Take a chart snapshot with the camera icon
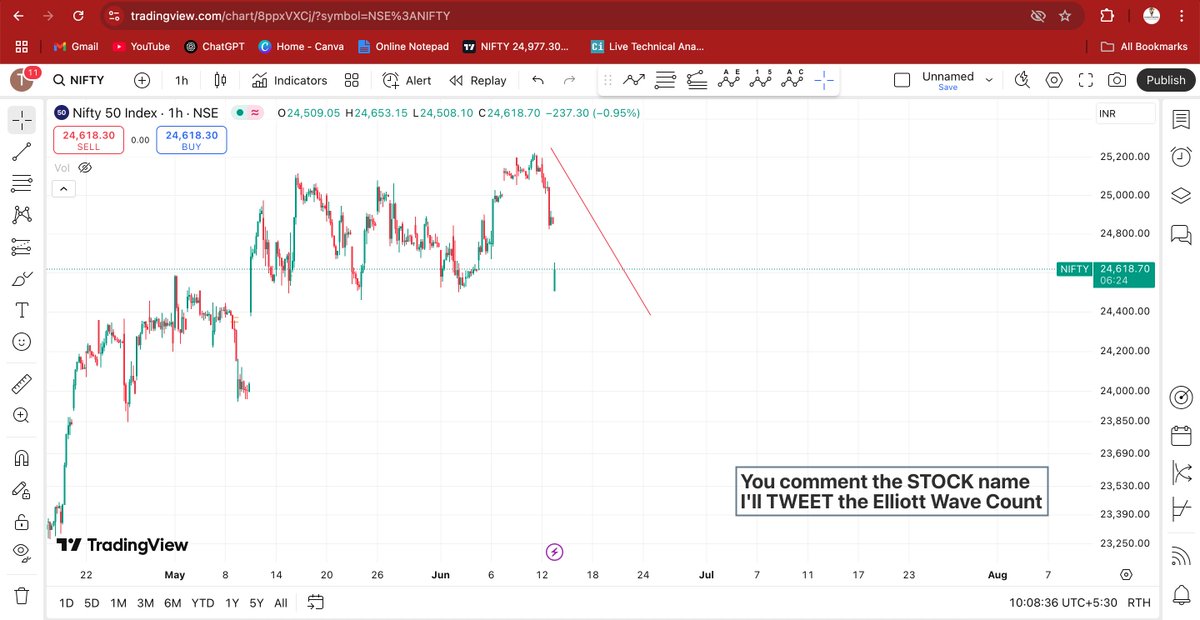Screen dimensions: 1200x620 (1117, 79)
